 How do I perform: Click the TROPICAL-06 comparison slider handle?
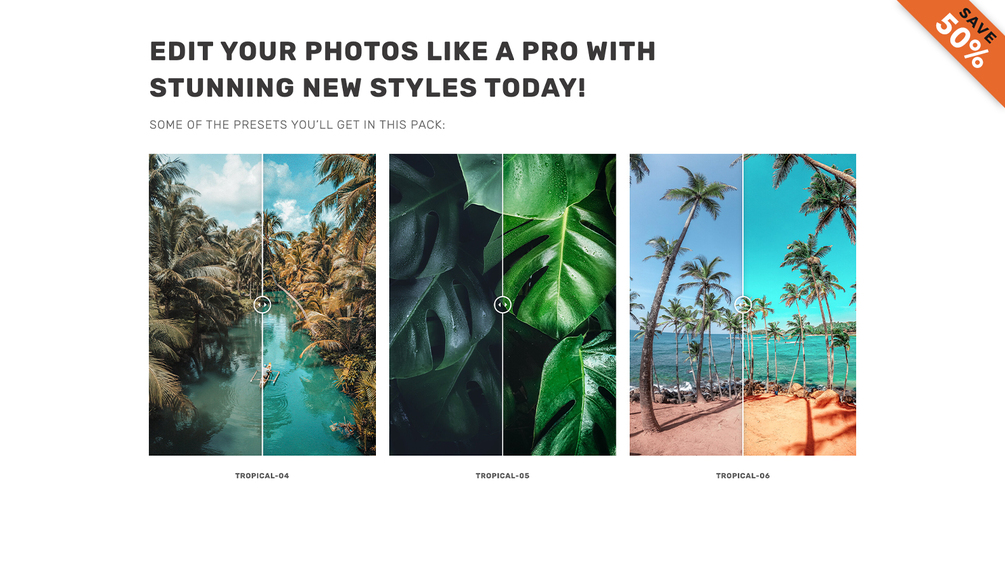[x=743, y=304]
